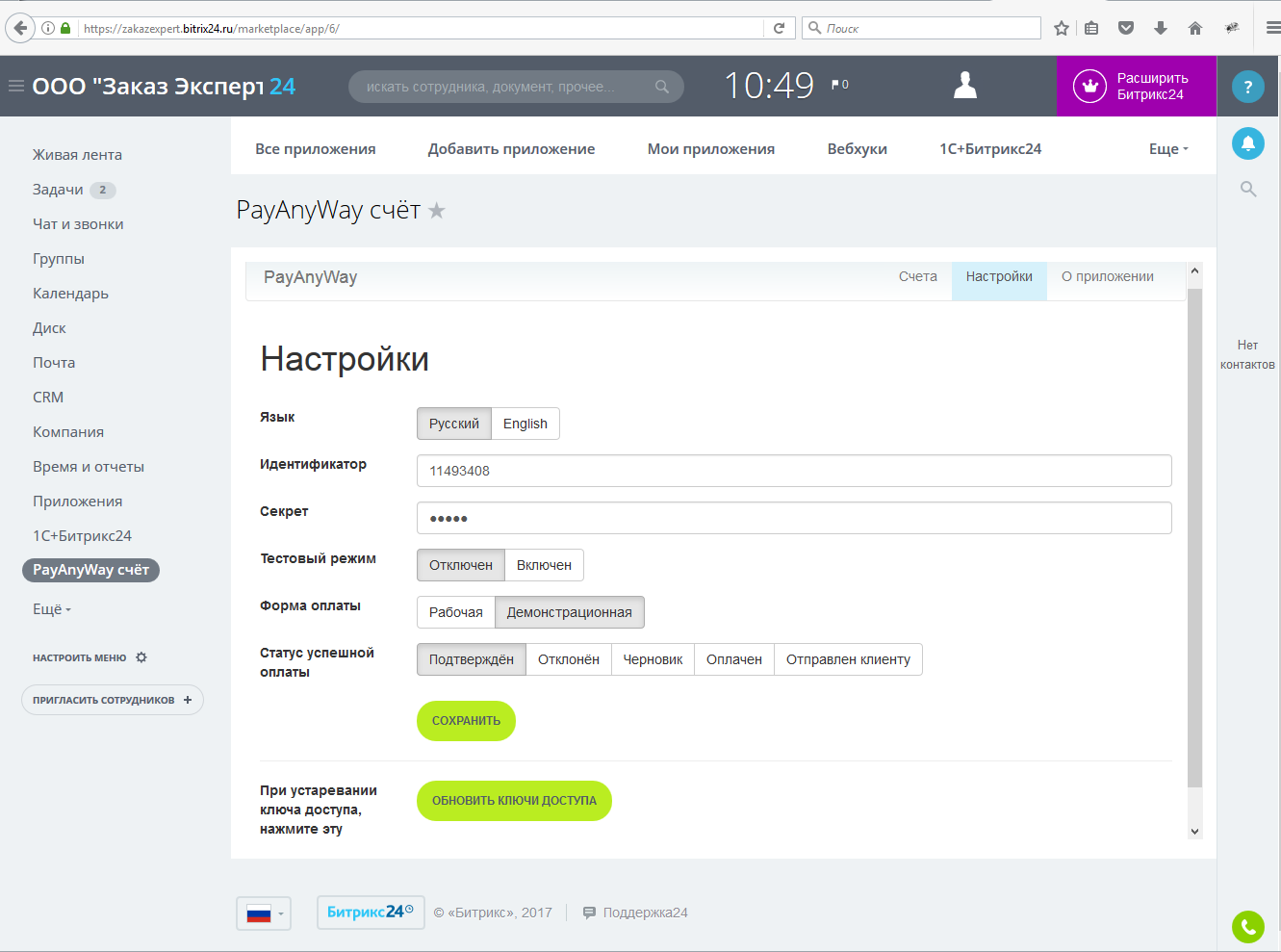The height and width of the screenshot is (952, 1281).
Task: Toggle the hamburger menu icon
Action: click(x=16, y=86)
